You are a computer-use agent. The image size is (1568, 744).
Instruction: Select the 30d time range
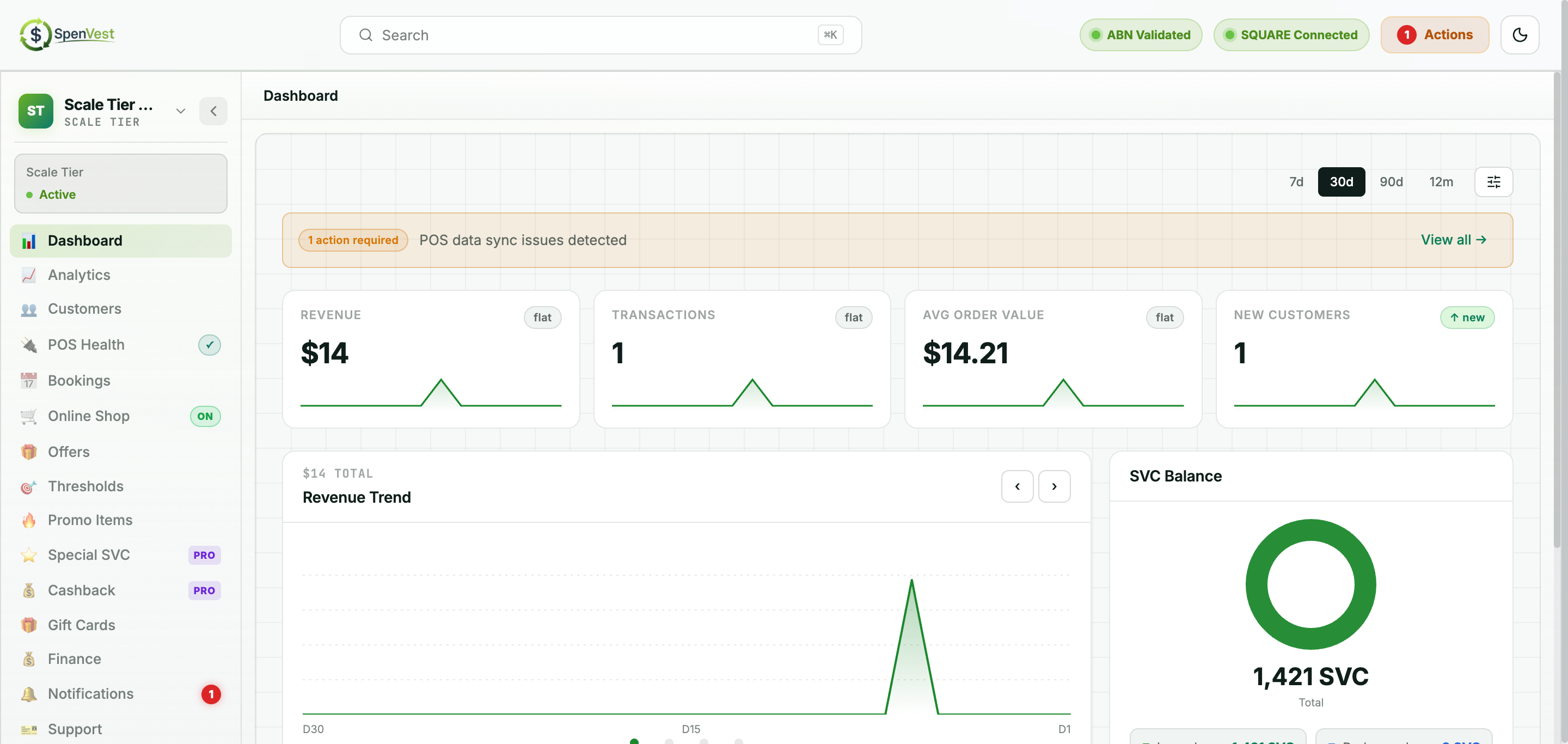pyautogui.click(x=1341, y=182)
